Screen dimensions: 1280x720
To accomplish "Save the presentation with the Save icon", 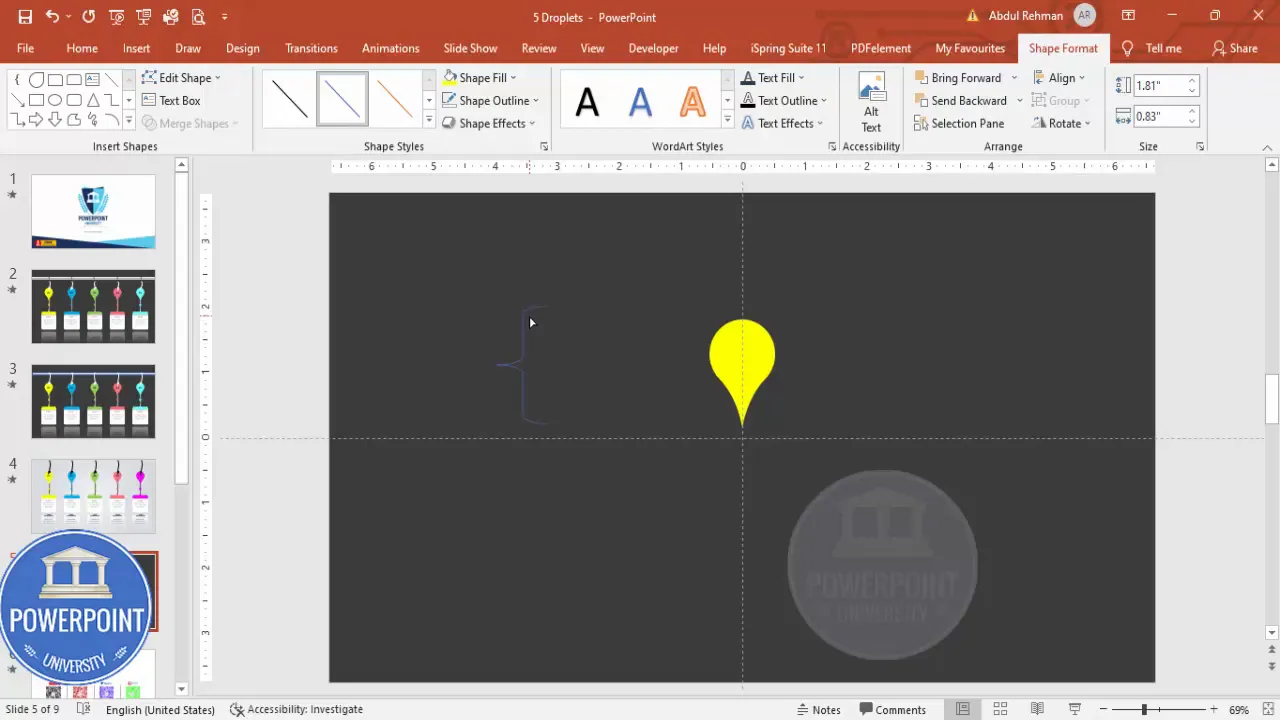I will 25,17.
